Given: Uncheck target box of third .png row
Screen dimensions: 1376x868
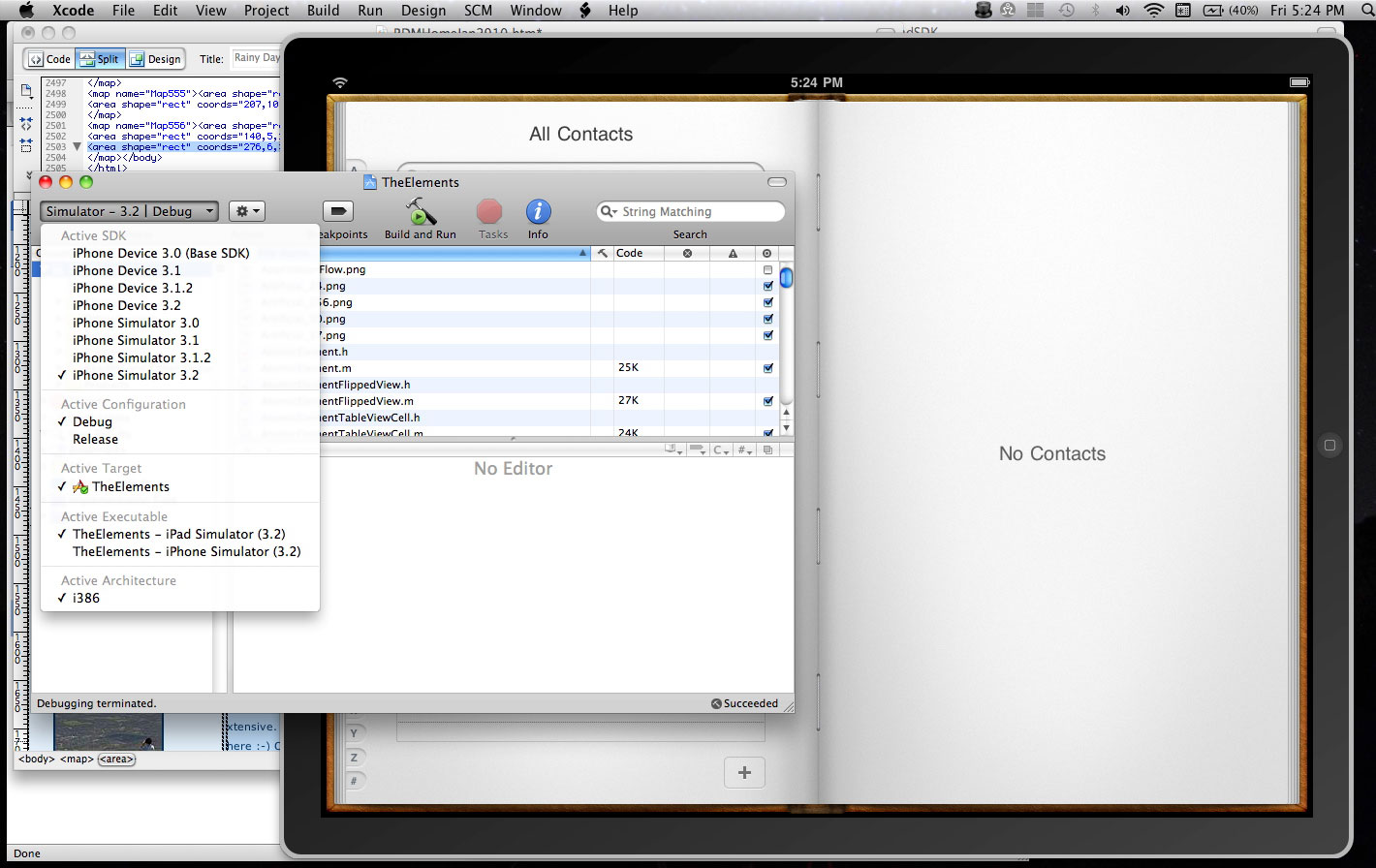Looking at the screenshot, I should coord(768,302).
